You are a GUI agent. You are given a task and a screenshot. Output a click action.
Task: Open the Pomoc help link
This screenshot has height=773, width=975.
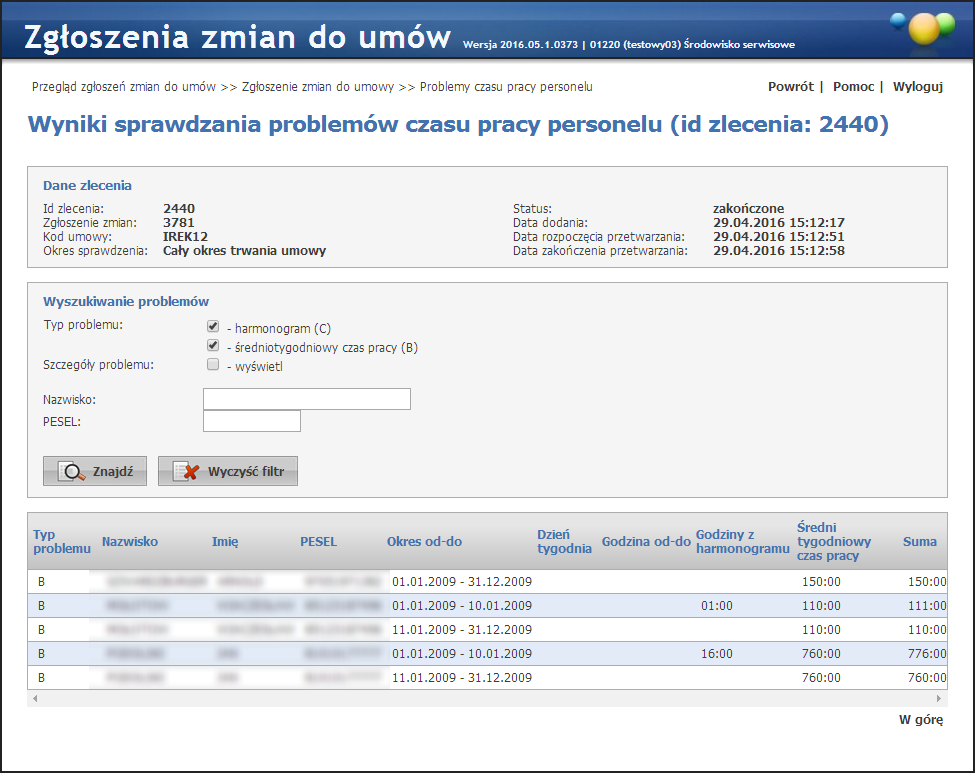[853, 87]
